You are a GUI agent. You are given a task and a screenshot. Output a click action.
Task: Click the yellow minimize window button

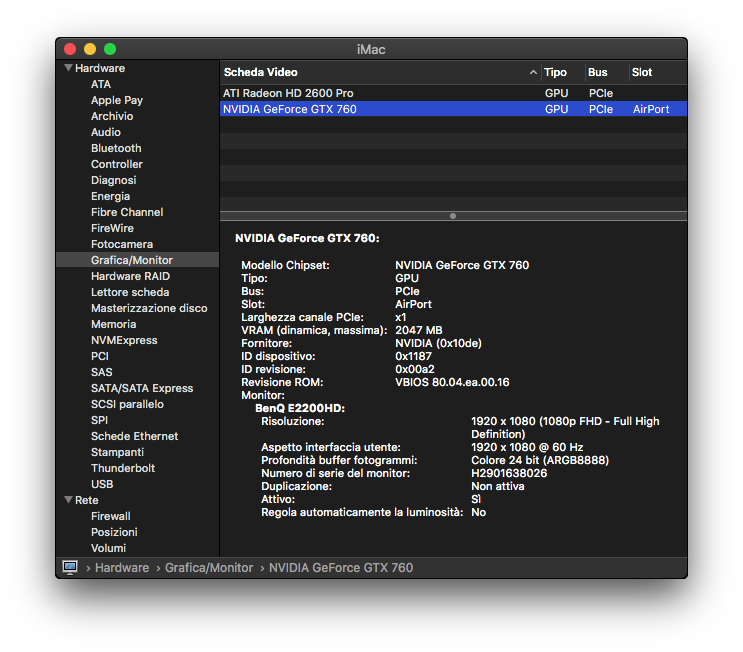tap(90, 49)
